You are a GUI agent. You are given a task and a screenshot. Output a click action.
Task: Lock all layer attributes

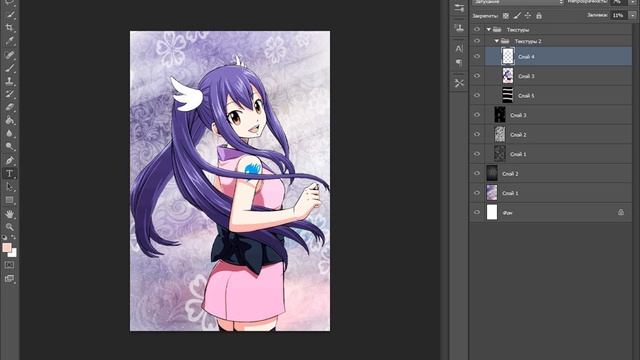pos(539,16)
